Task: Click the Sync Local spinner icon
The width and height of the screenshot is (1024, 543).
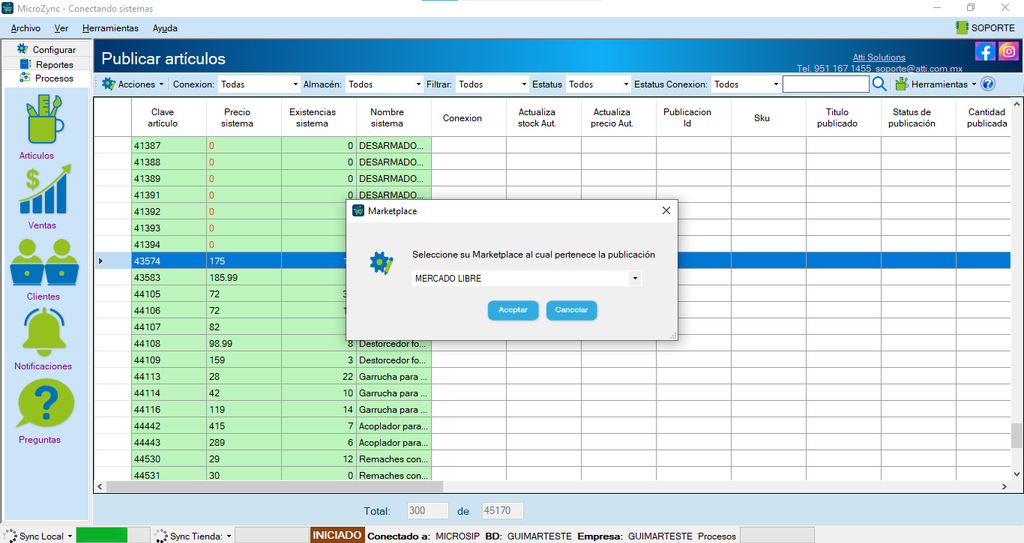Action: tap(10, 536)
